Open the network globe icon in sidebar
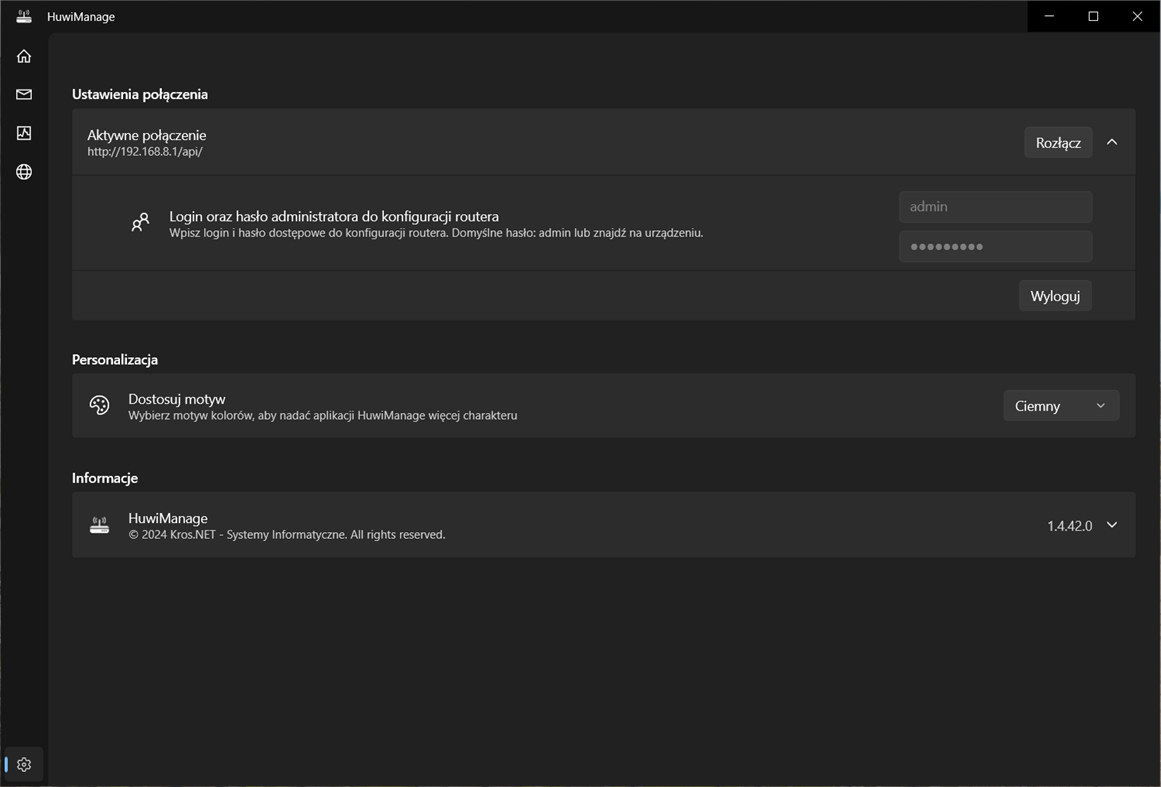Screen dimensions: 1161x787 [23, 171]
